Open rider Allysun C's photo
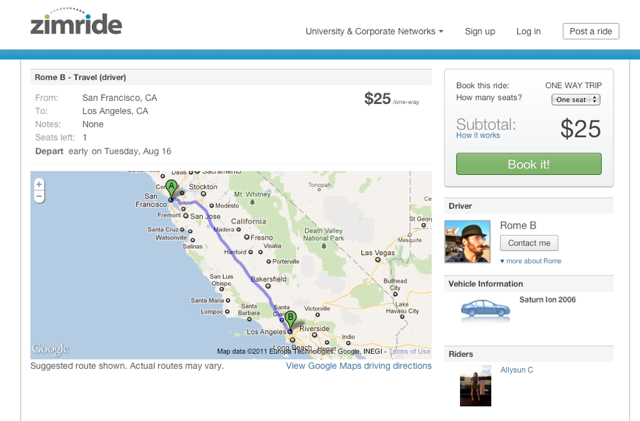The width and height of the screenshot is (640, 421). (475, 385)
